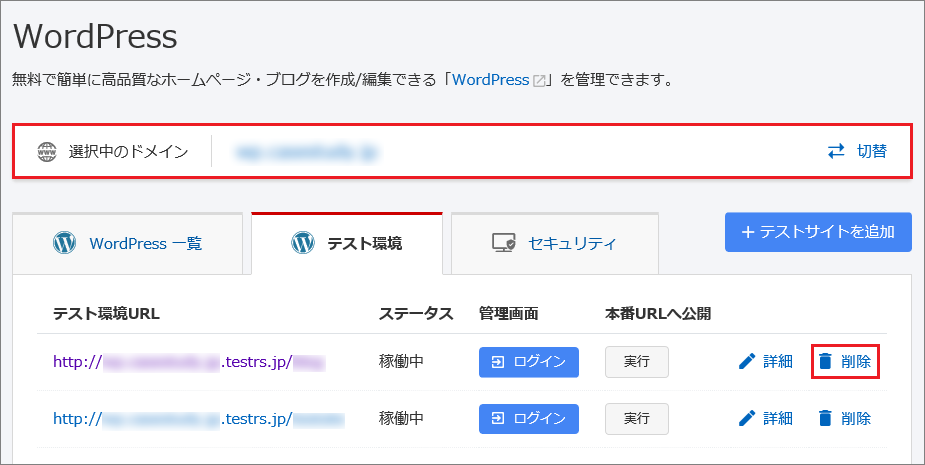This screenshot has height=465, width=925.
Task: Click the WordPress logo in the テスト環境 tab
Action: 303,243
